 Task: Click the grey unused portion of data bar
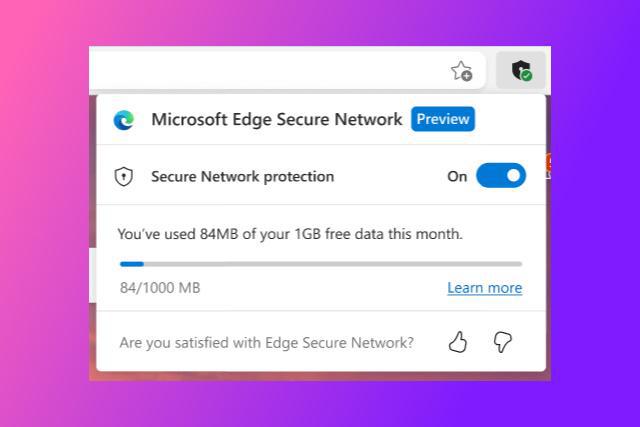(x=333, y=264)
